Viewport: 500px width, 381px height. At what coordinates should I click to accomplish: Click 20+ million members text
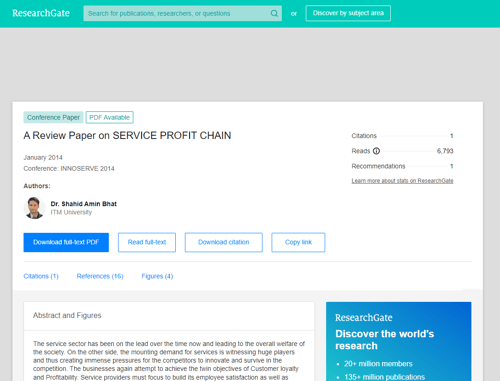click(378, 364)
